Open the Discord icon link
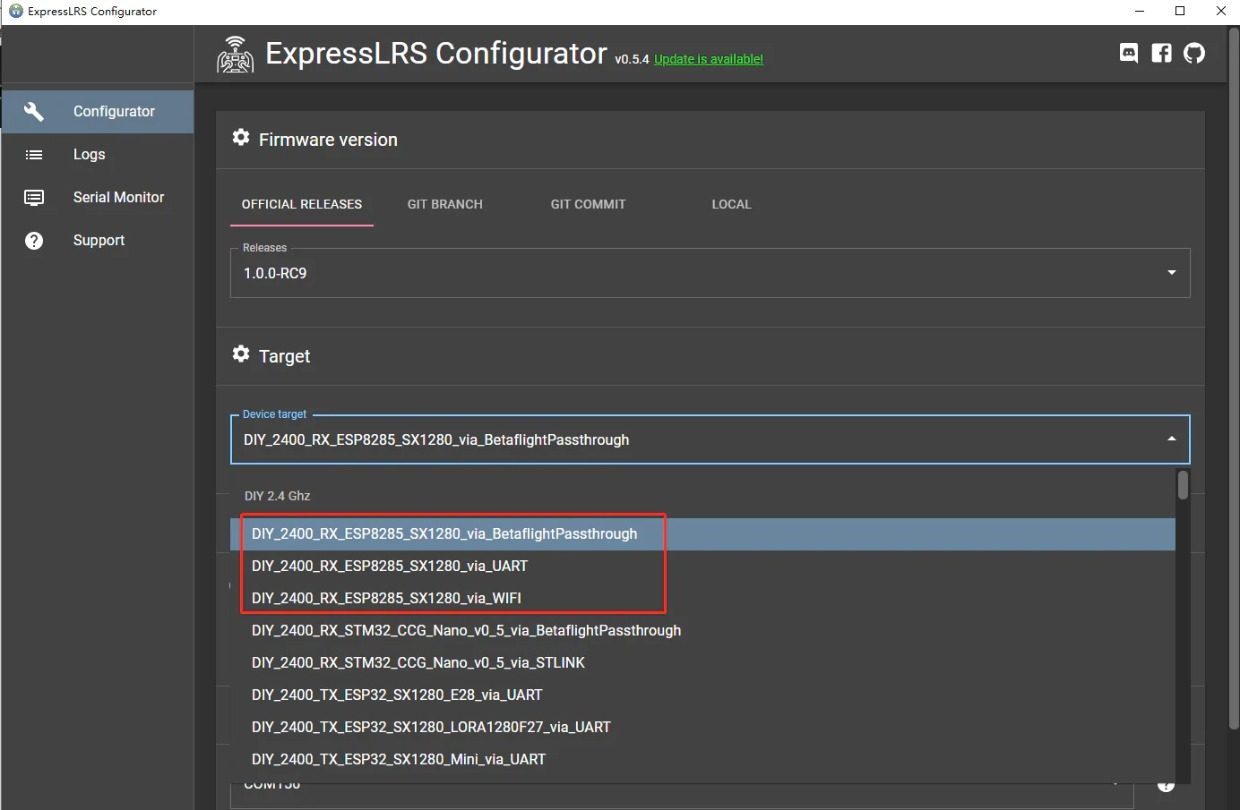 pos(1129,53)
